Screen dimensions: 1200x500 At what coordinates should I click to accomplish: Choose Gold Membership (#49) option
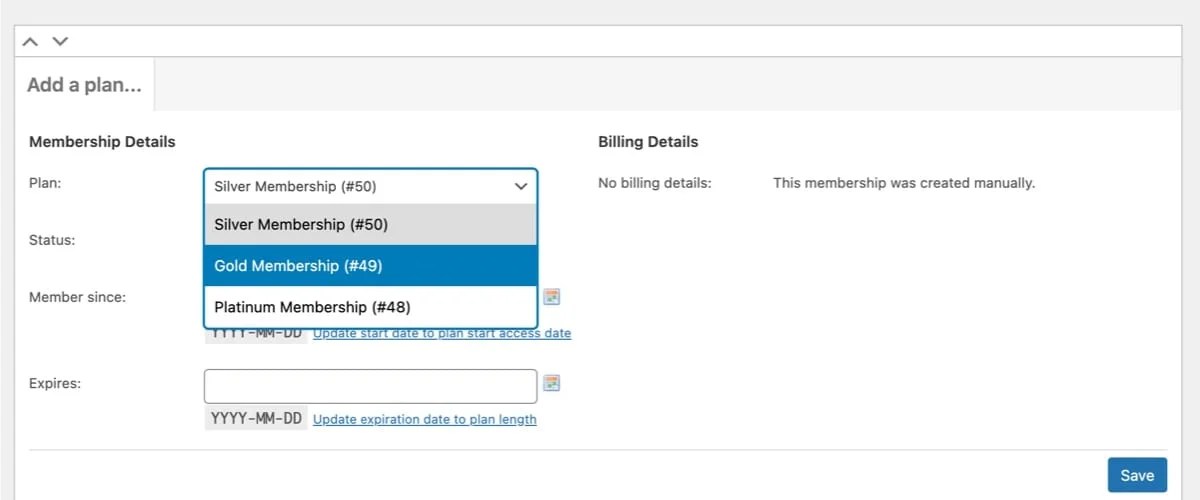(x=370, y=266)
